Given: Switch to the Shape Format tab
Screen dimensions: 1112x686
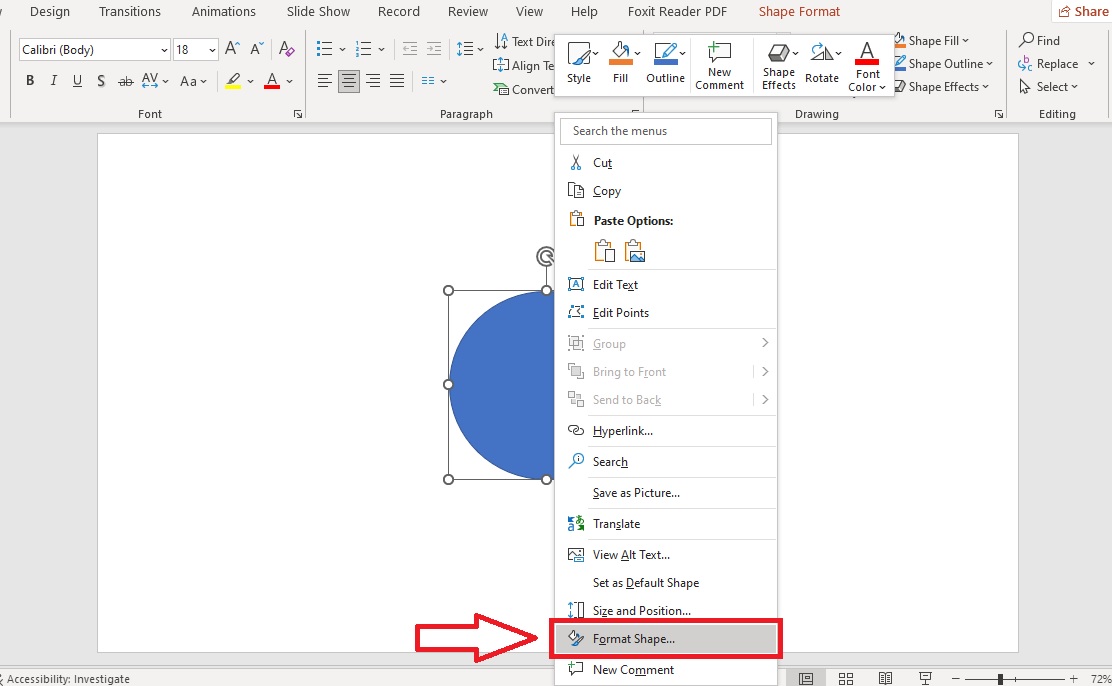Looking at the screenshot, I should tap(798, 12).
